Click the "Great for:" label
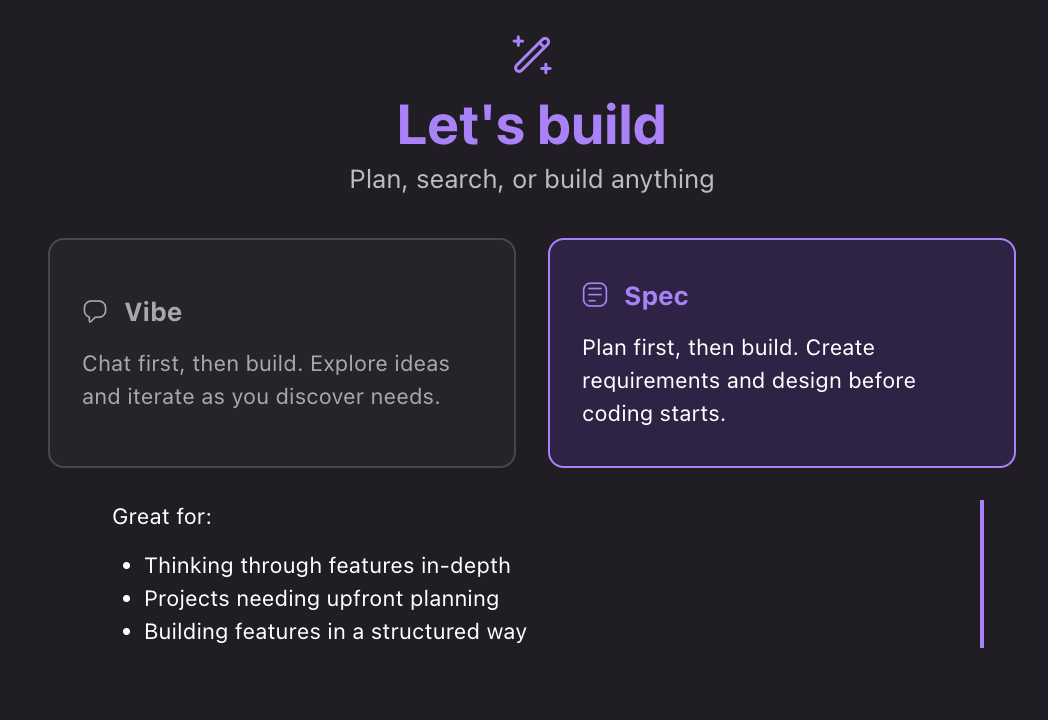 [x=162, y=517]
